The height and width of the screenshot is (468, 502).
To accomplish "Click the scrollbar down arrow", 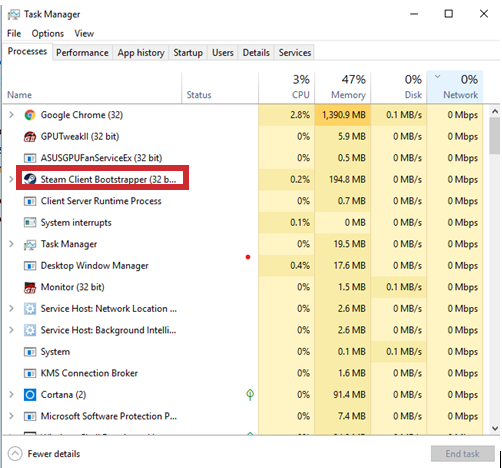I will 495,428.
